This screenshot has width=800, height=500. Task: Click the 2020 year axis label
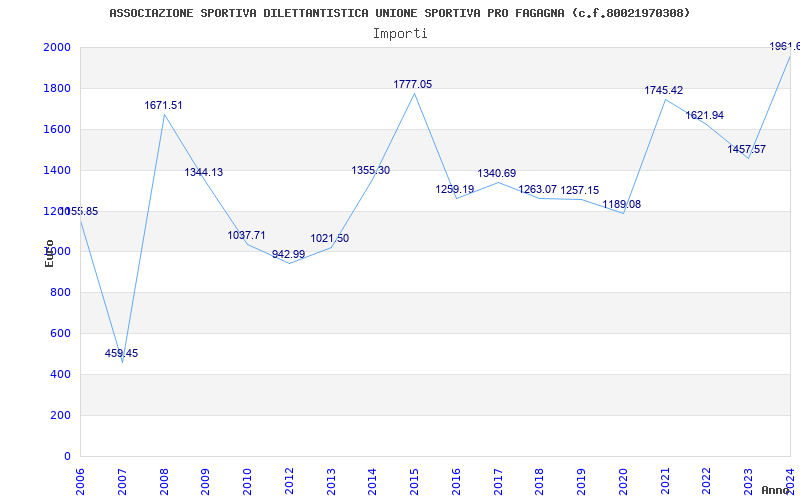click(x=623, y=482)
